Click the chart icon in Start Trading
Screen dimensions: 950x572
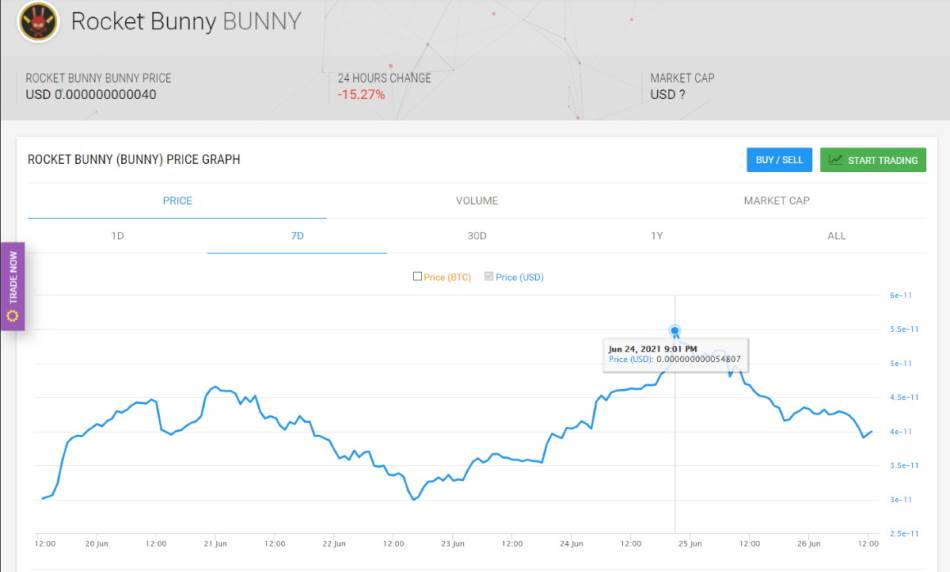click(x=835, y=160)
